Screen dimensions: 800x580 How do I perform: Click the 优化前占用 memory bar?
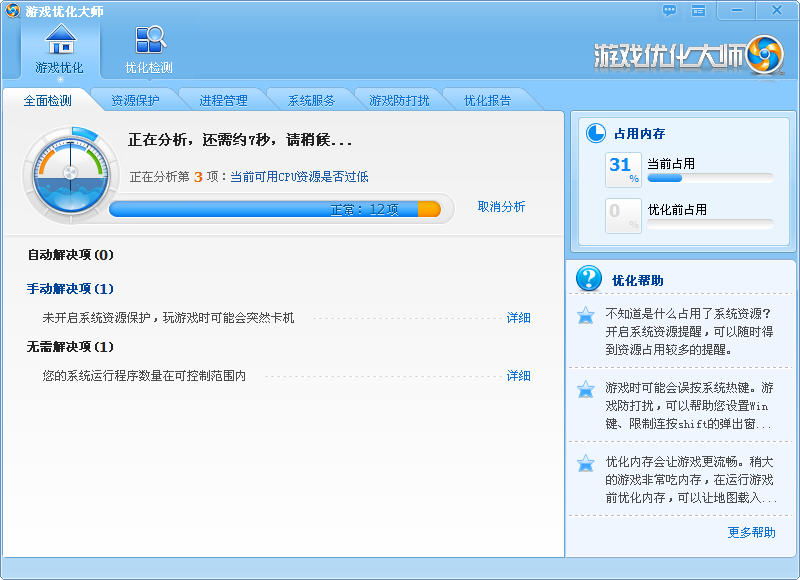point(710,224)
